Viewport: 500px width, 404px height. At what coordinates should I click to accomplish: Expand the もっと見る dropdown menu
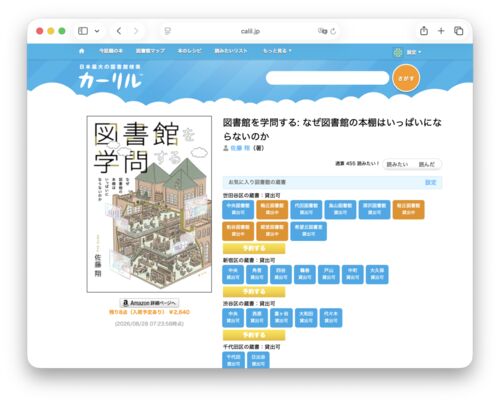[x=277, y=51]
